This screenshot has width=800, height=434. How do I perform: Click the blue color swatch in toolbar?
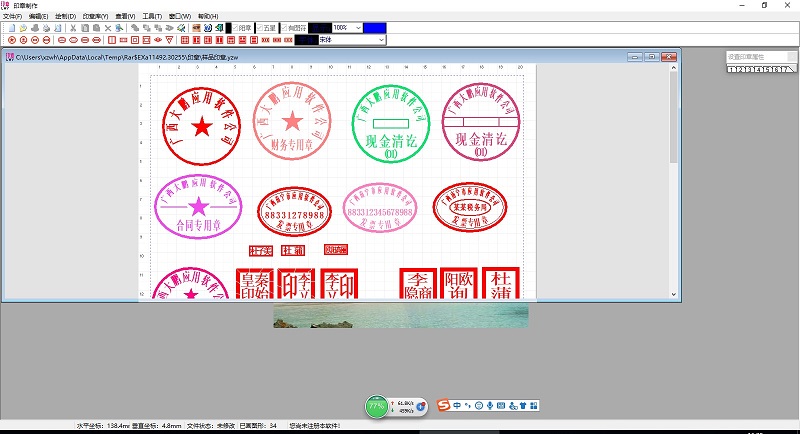(x=374, y=28)
